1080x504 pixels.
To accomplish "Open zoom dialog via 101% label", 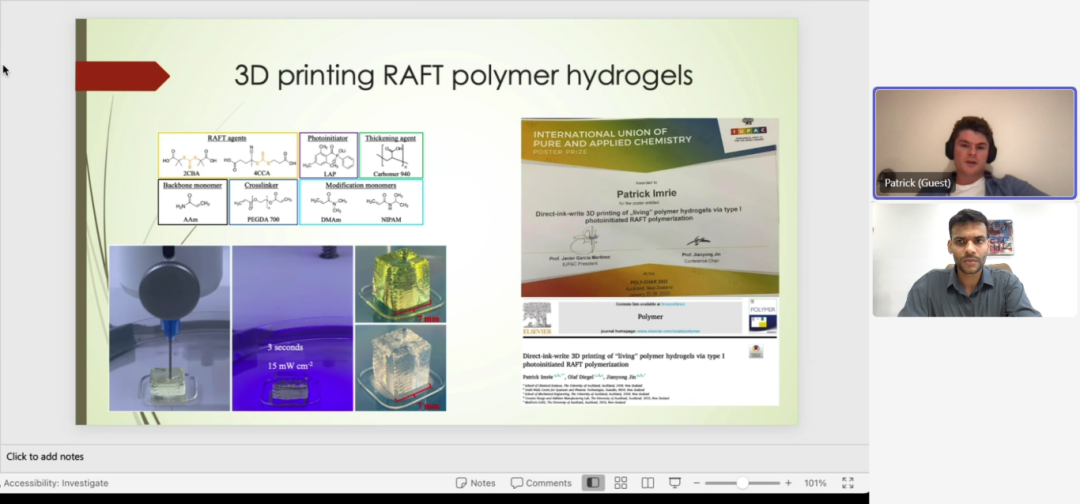I will pyautogui.click(x=815, y=483).
